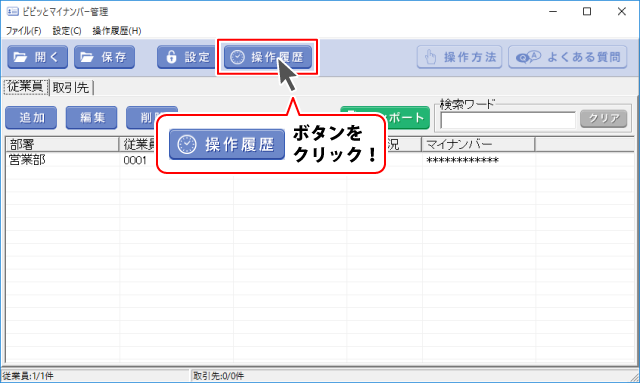Focus the 検索ワード input field
The width and height of the screenshot is (640, 383).
coord(508,120)
